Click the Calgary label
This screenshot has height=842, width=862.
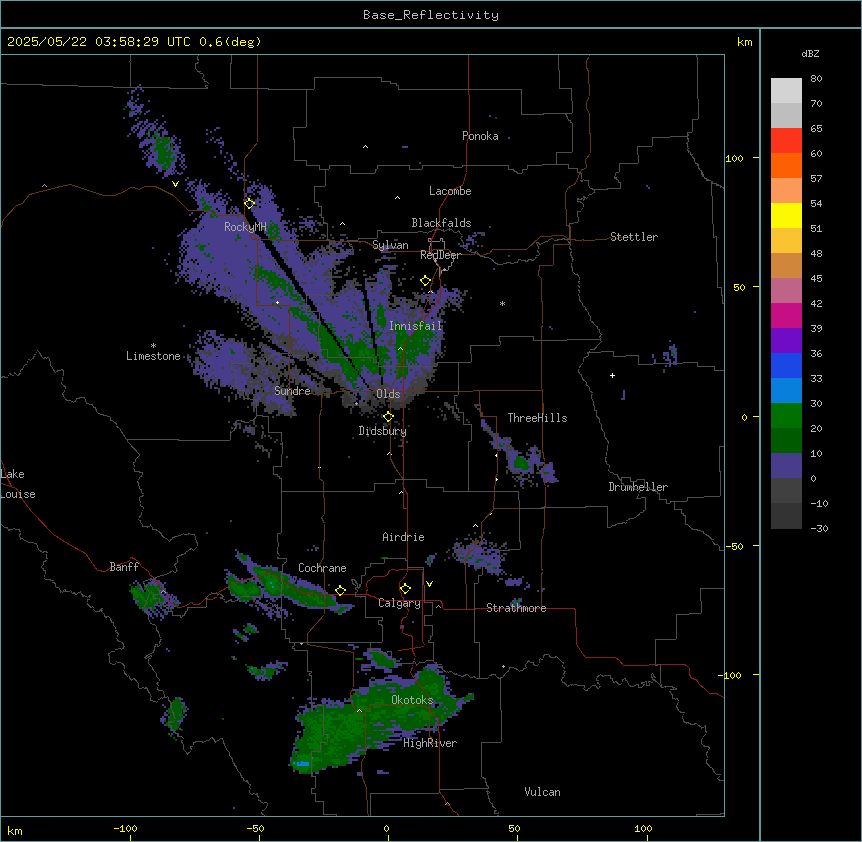pyautogui.click(x=399, y=603)
